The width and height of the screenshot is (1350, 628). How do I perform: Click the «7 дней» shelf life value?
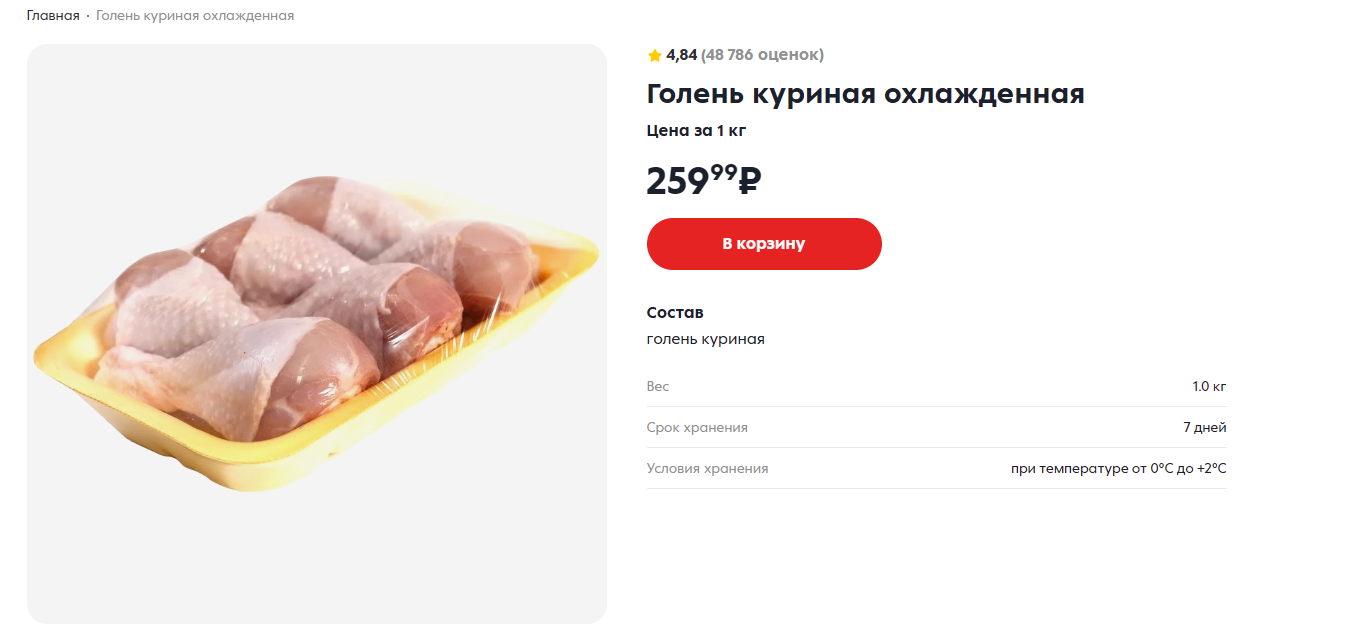pyautogui.click(x=1204, y=427)
